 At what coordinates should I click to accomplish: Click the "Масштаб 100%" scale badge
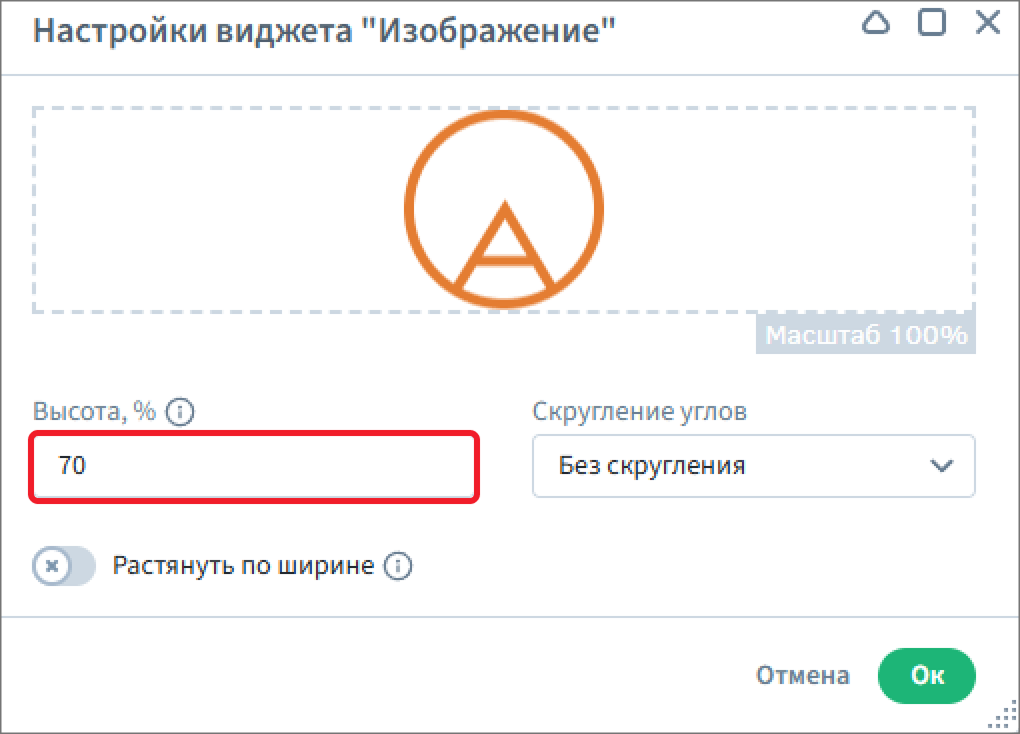[x=866, y=335]
